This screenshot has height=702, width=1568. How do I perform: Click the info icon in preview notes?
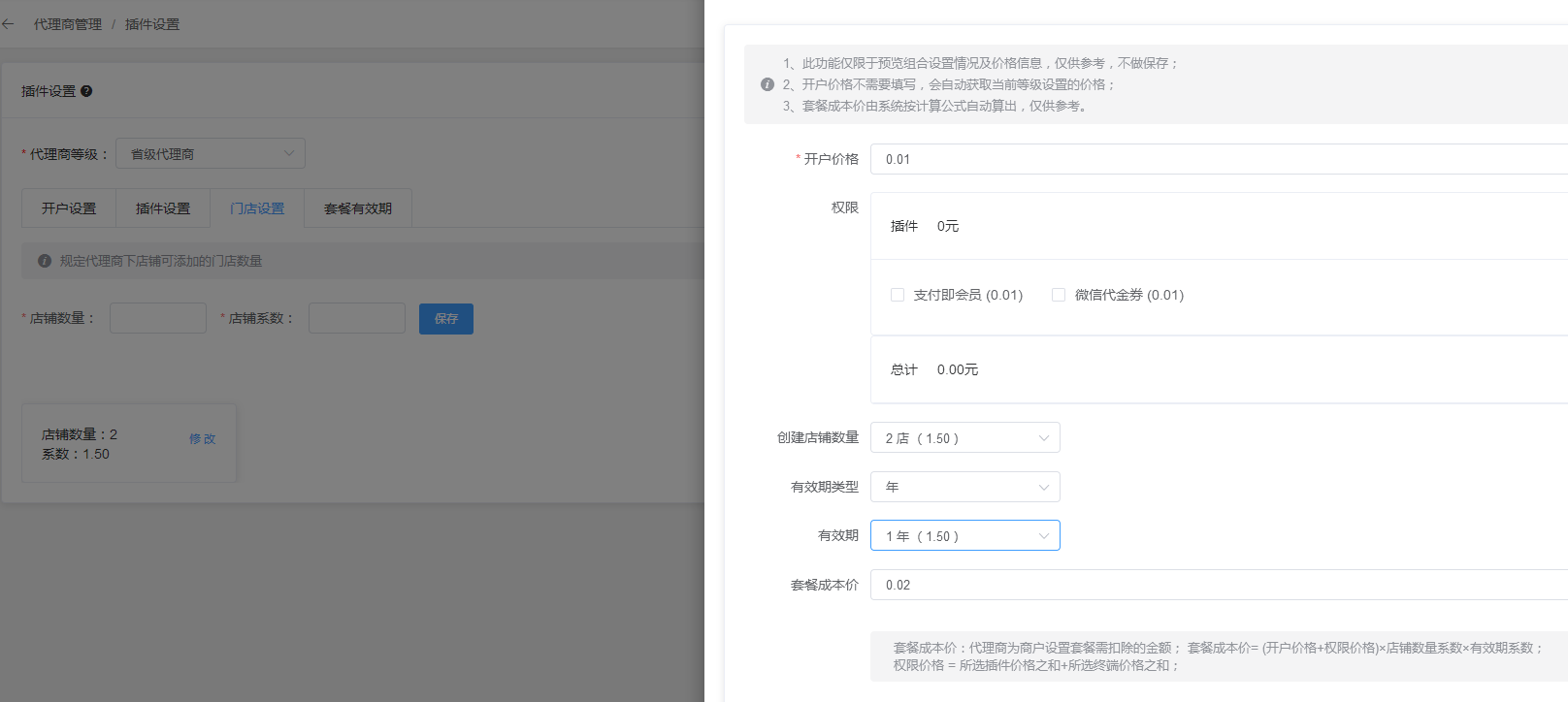point(768,84)
